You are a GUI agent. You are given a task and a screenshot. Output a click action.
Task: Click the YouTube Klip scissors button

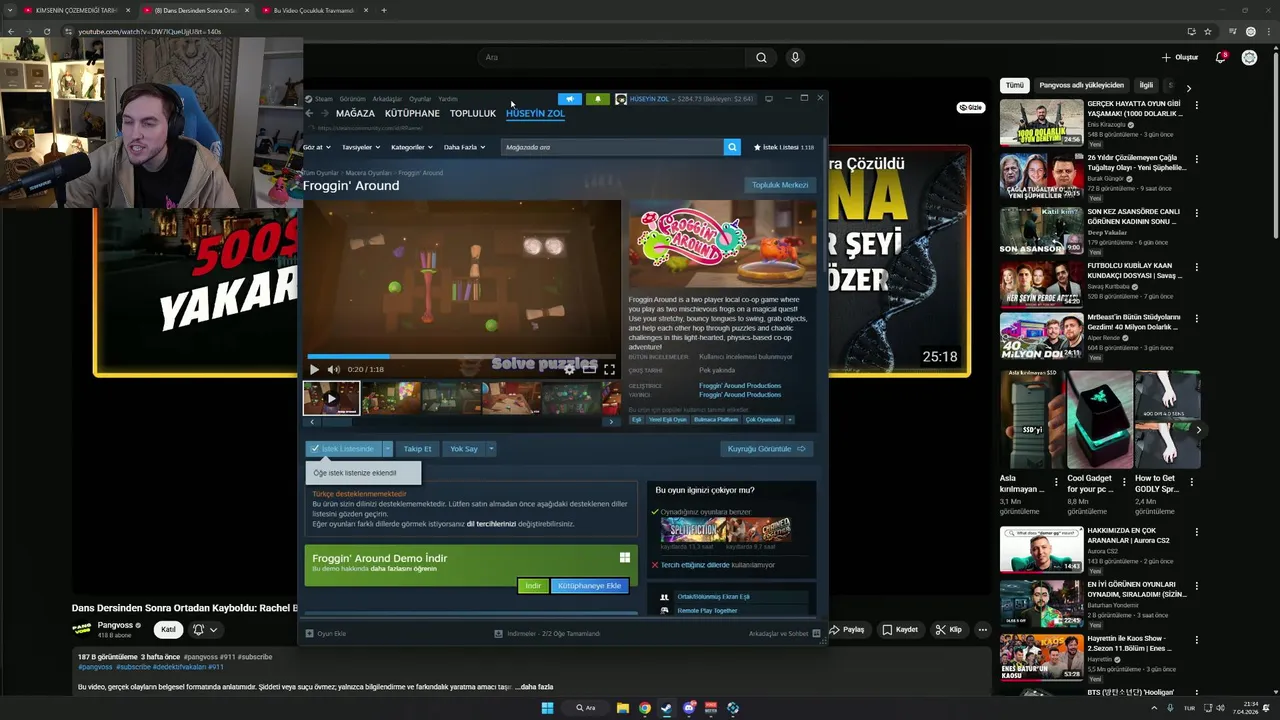coord(949,630)
